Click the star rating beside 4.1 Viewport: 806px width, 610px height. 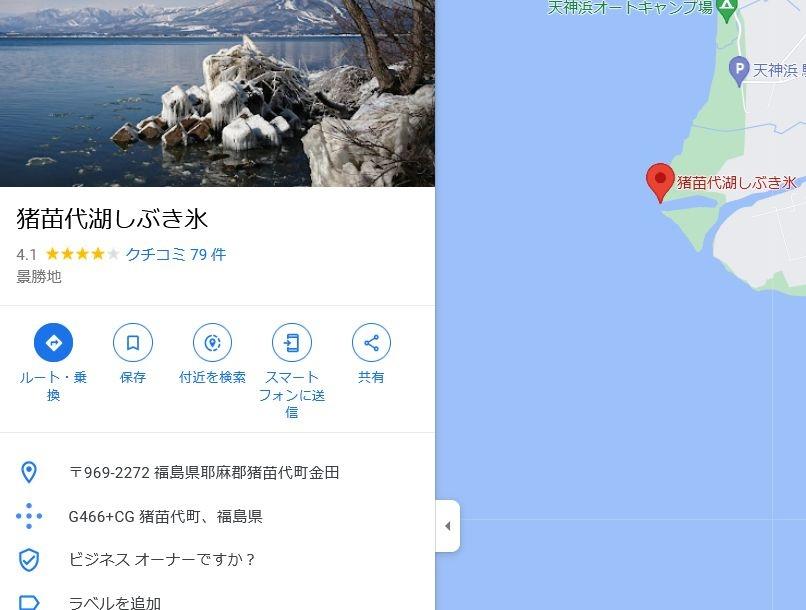click(82, 254)
